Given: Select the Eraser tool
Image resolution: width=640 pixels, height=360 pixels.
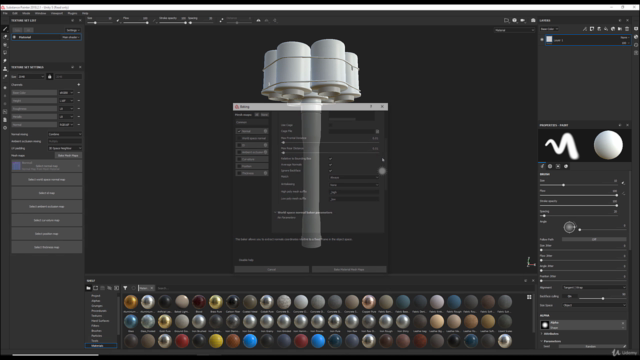Looking at the screenshot, I should pos(5,37).
